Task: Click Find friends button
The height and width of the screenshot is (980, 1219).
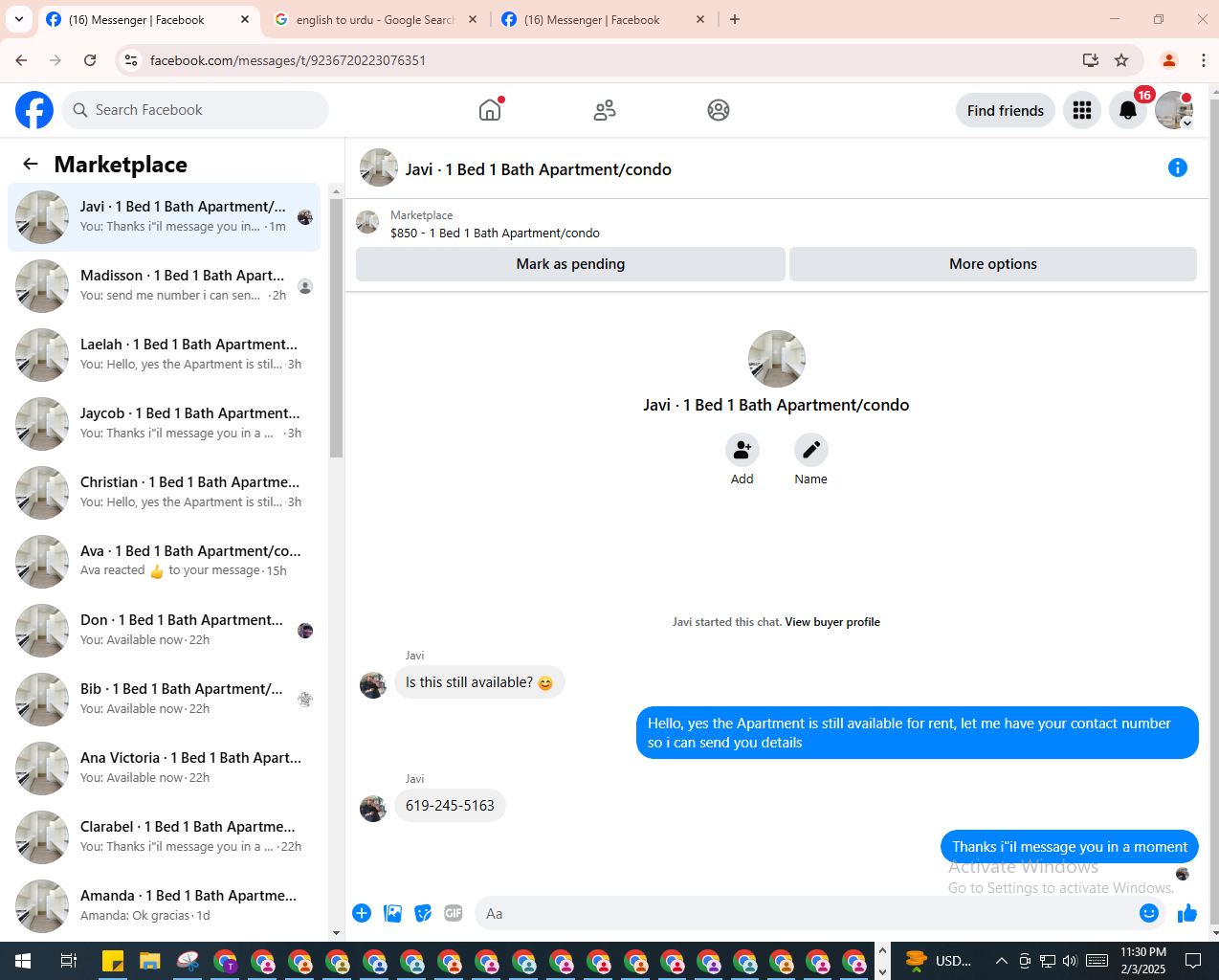Action: pyautogui.click(x=1006, y=110)
